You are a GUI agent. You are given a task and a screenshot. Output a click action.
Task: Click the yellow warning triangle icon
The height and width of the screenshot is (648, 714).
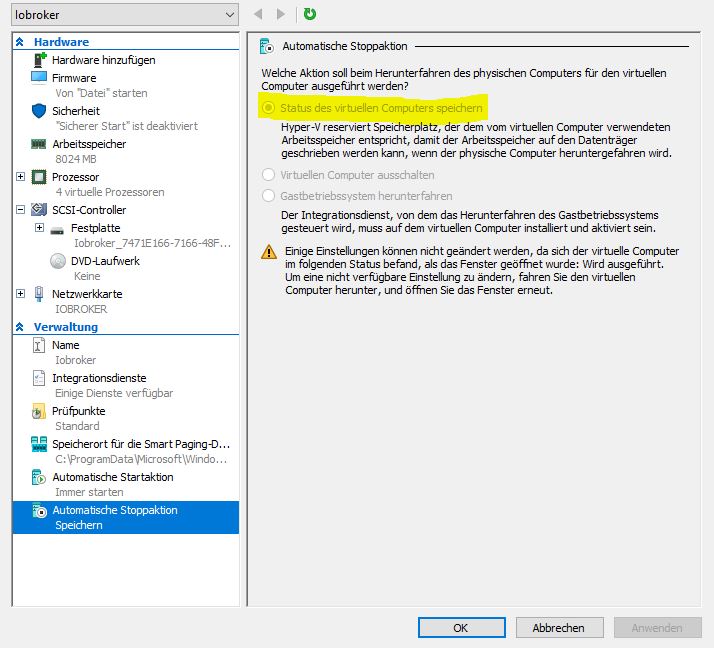tap(269, 252)
